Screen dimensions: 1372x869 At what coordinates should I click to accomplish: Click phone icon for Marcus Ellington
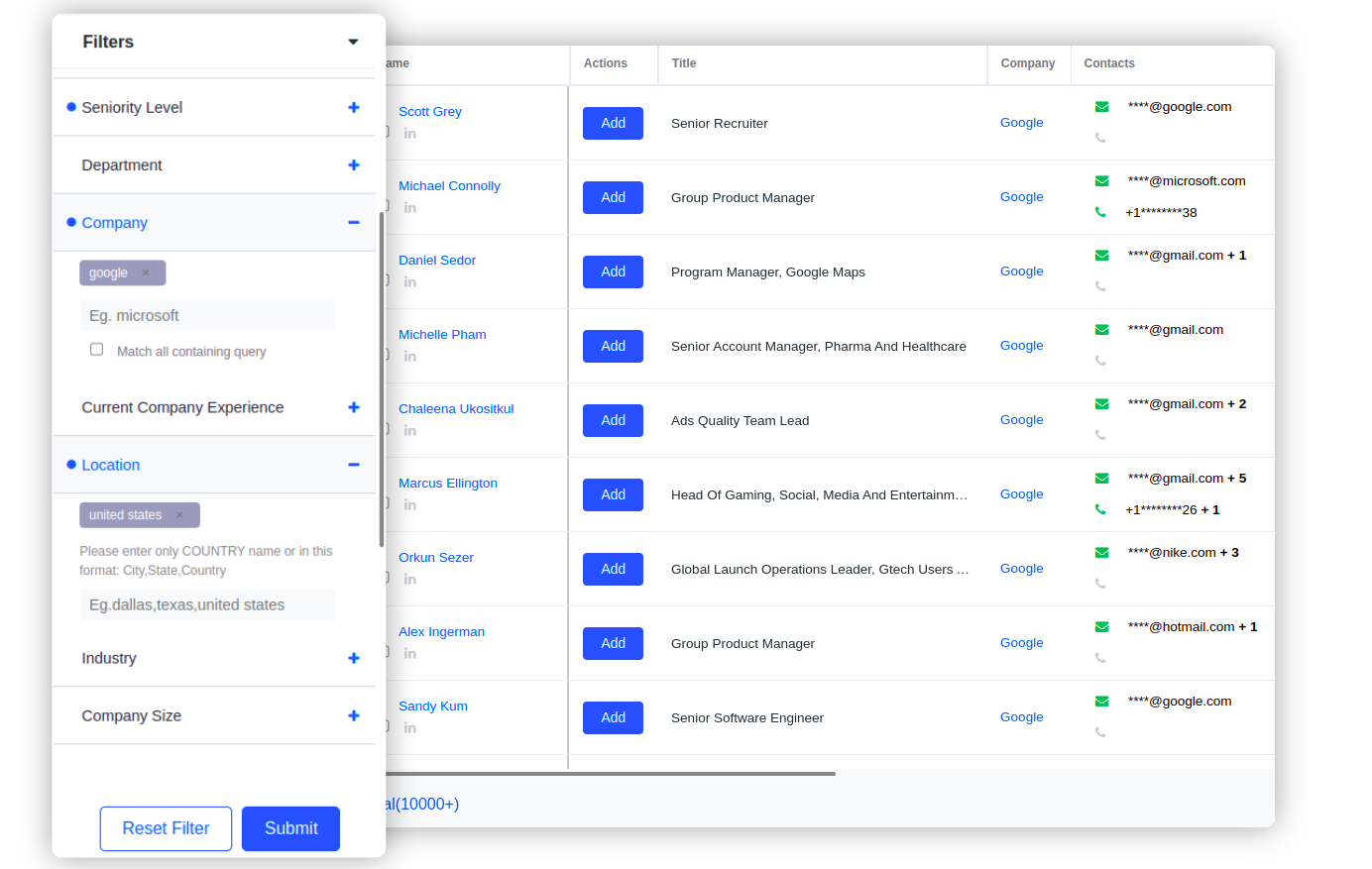point(1100,509)
